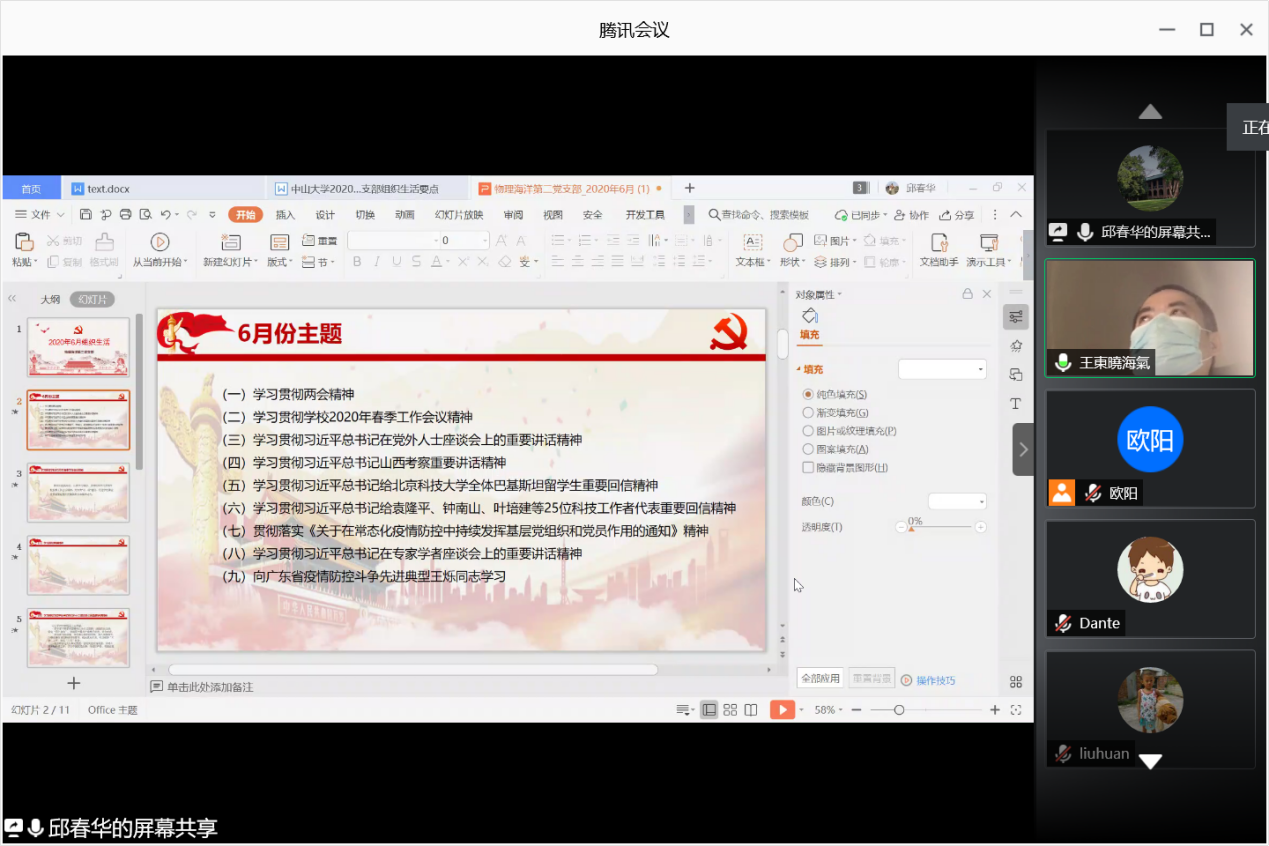Click the 新建幻灯片 (New Slide) icon

coord(231,243)
